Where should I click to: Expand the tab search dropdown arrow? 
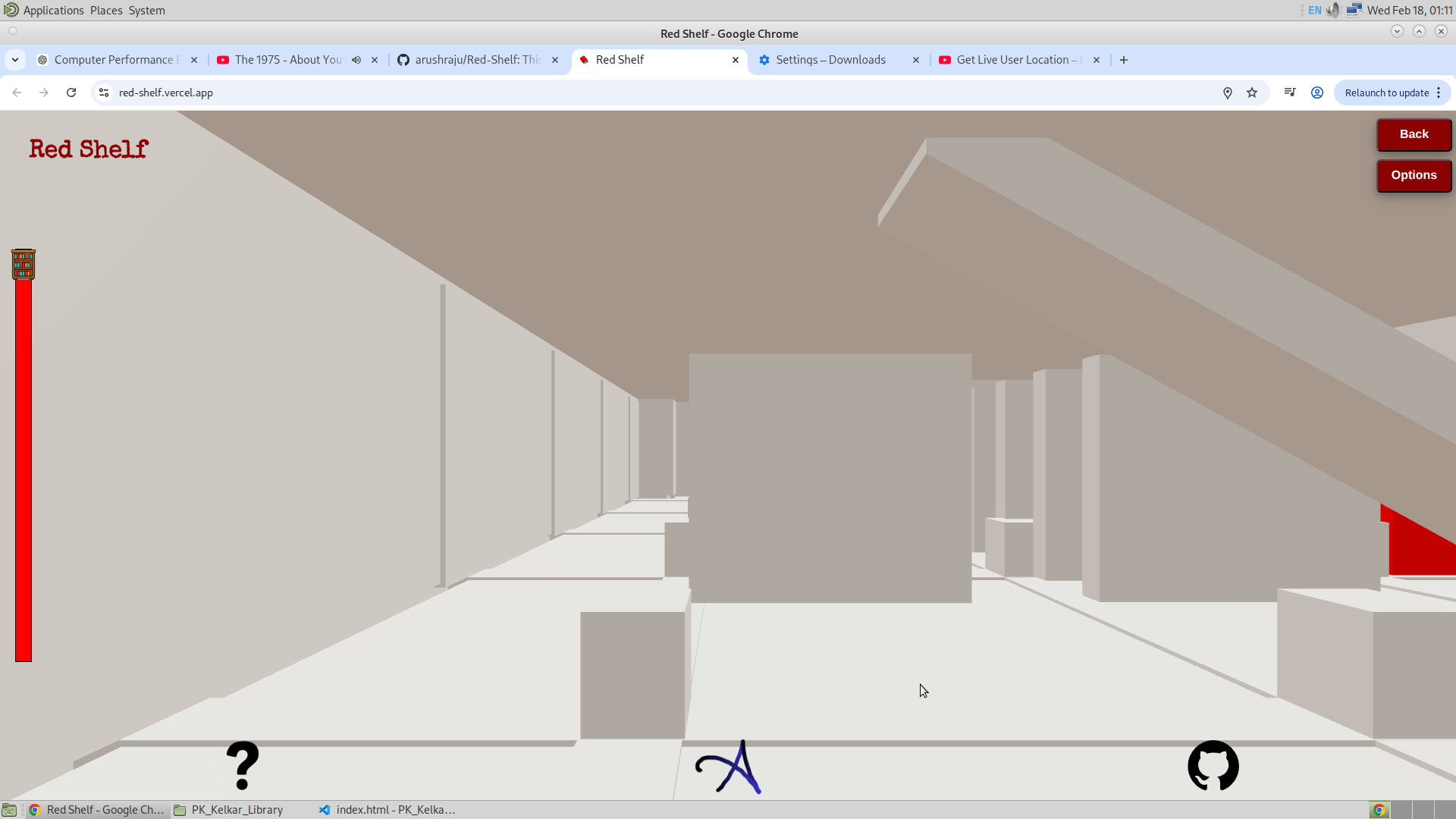[15, 60]
